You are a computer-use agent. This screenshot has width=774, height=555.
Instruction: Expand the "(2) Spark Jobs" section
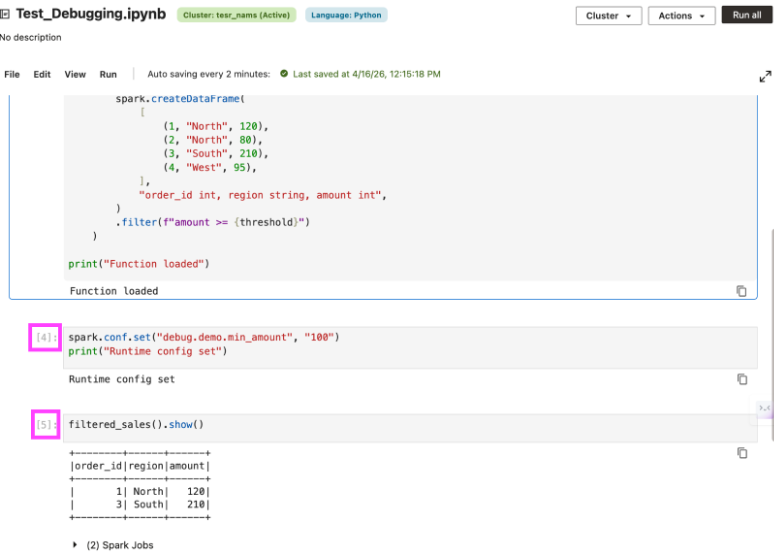pos(76,544)
